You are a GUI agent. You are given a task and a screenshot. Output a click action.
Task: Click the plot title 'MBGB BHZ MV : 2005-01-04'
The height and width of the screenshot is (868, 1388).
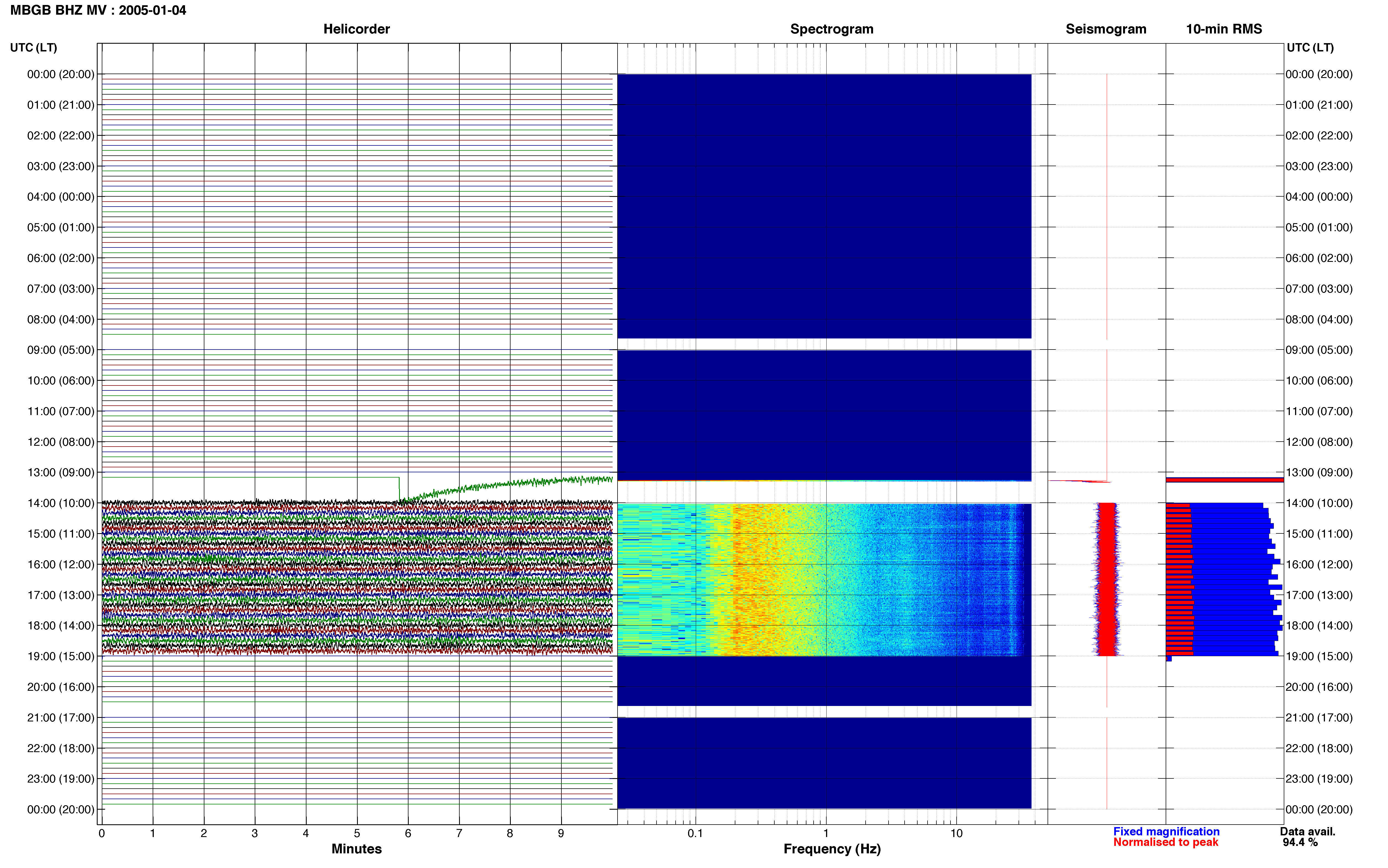(x=98, y=10)
